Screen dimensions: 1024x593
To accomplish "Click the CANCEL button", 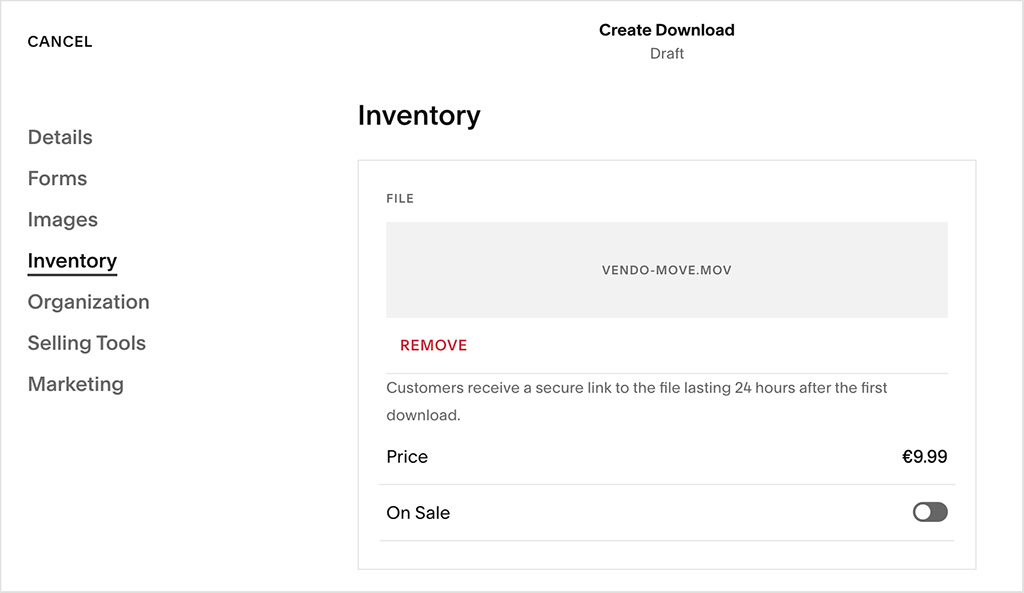I will pos(59,41).
